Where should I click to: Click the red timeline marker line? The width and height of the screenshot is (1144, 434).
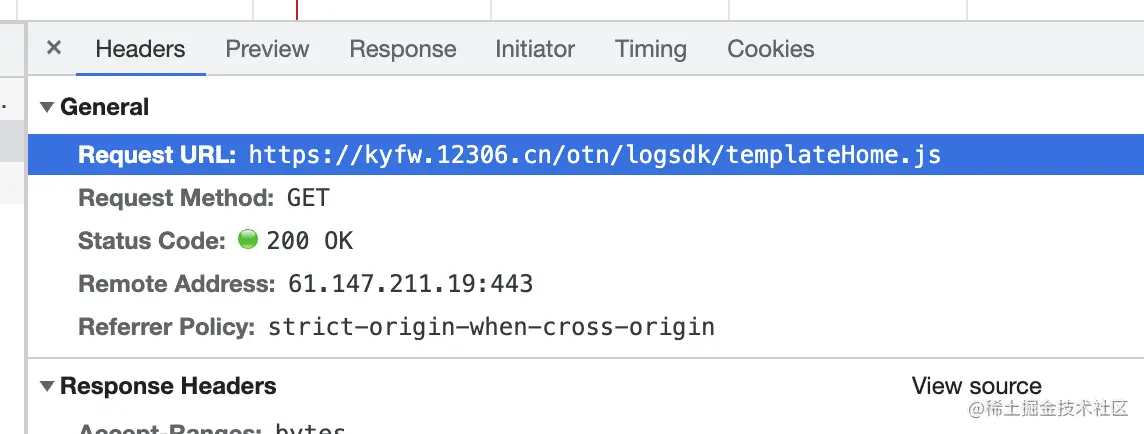pos(297,9)
